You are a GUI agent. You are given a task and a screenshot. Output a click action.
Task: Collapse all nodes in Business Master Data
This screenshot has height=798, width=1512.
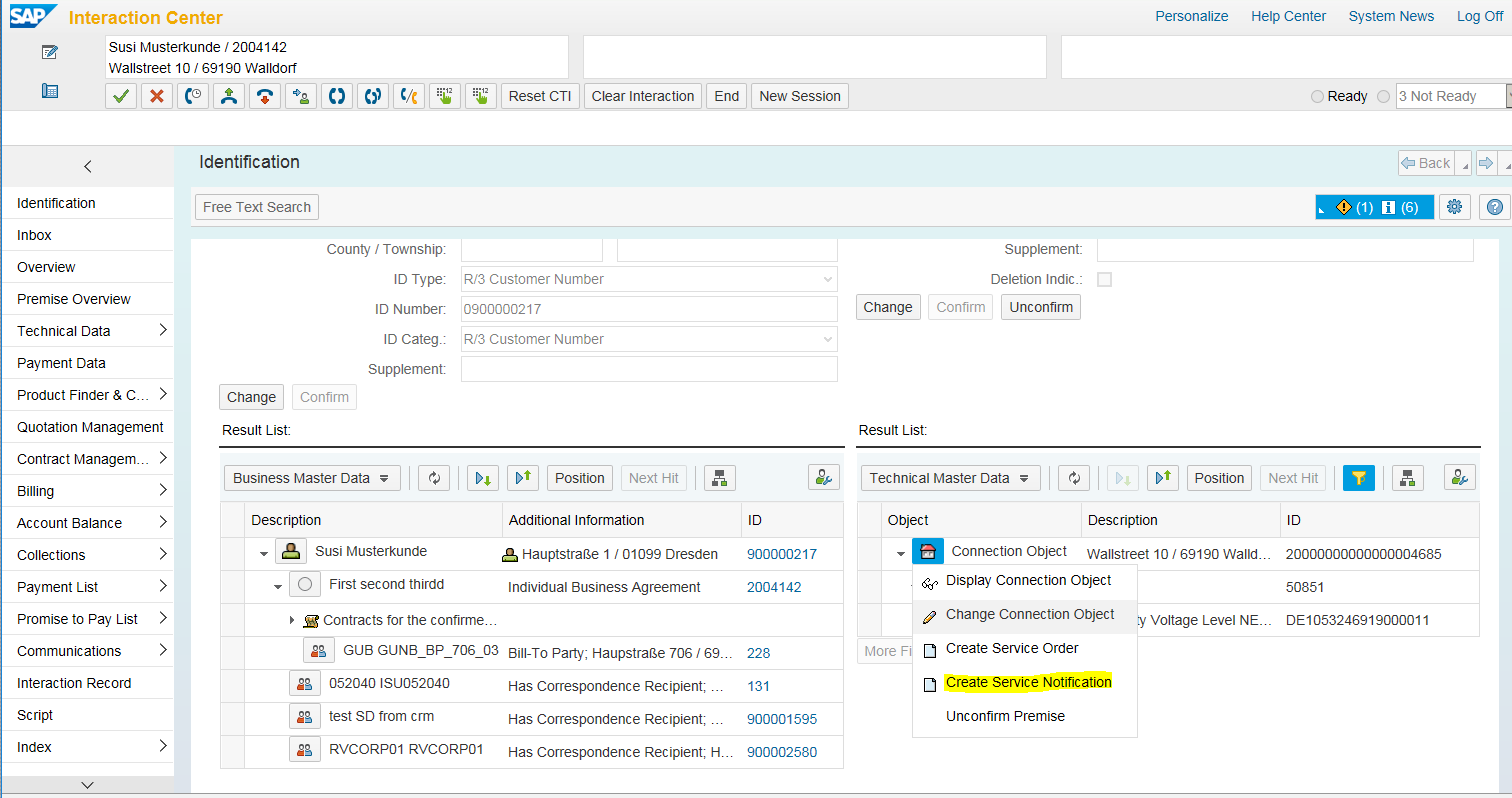pyautogui.click(x=523, y=478)
